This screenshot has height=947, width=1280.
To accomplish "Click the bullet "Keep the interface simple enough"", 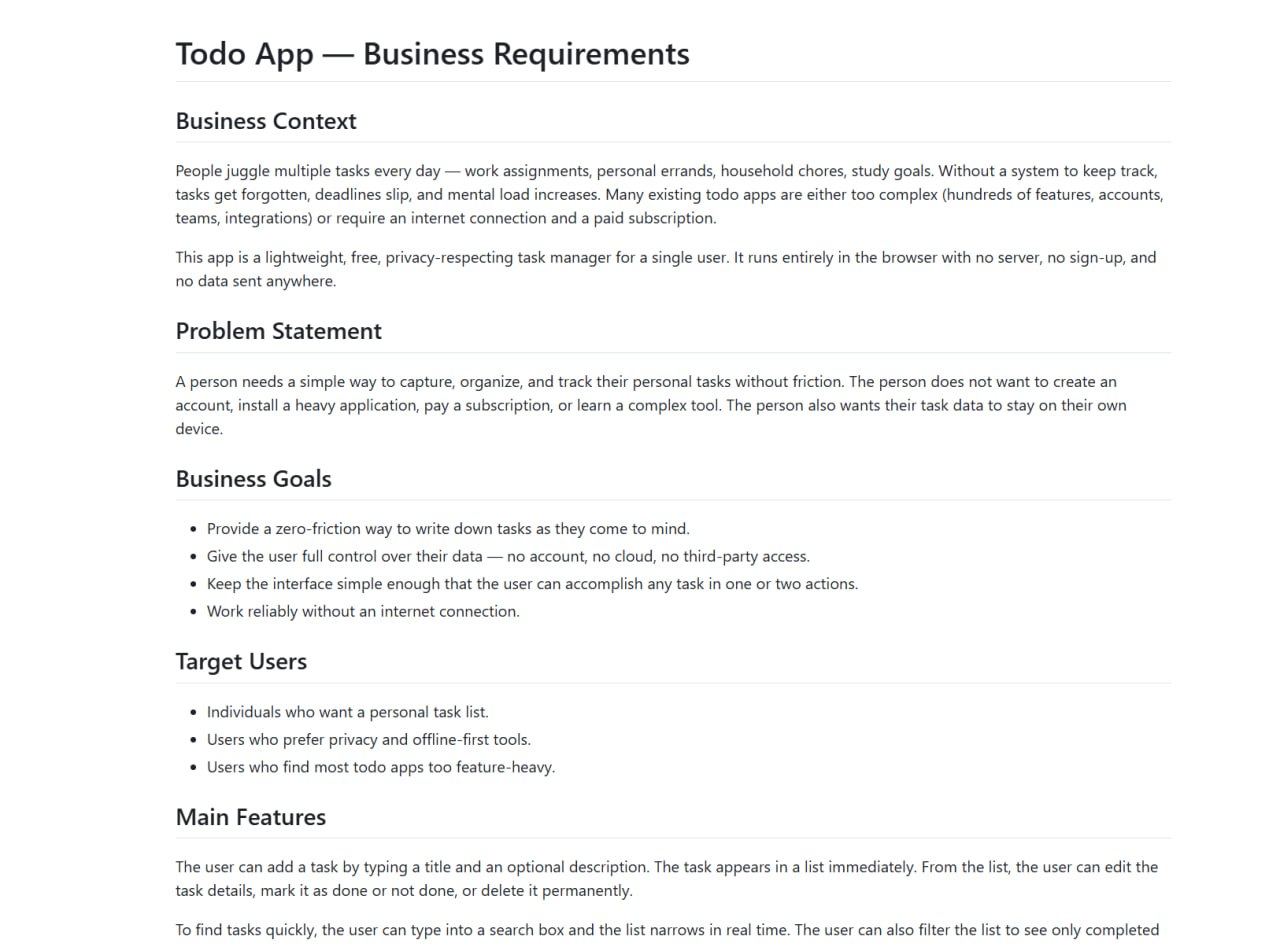I will [x=532, y=584].
